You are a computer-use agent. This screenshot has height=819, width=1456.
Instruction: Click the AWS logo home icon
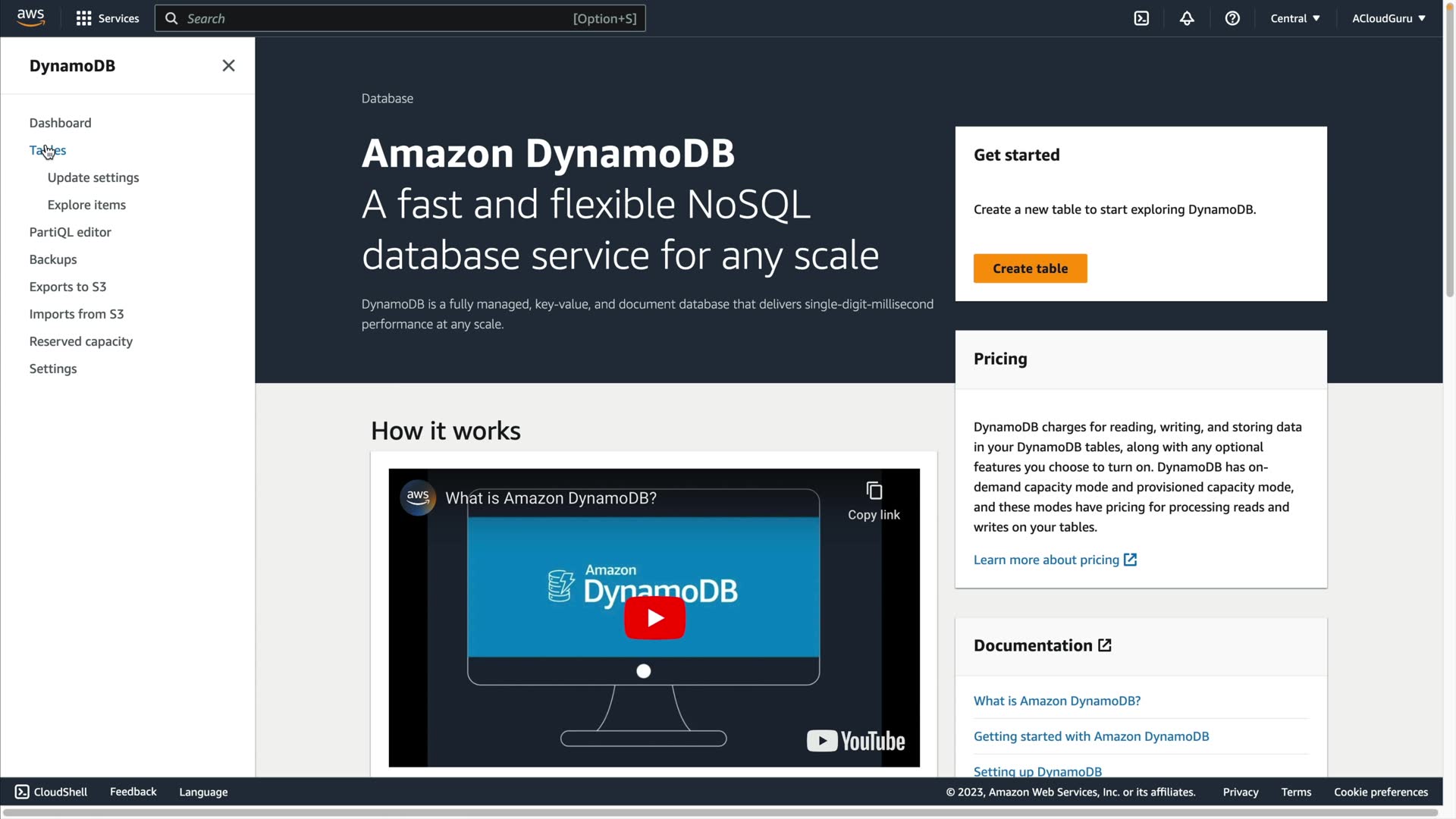point(30,17)
